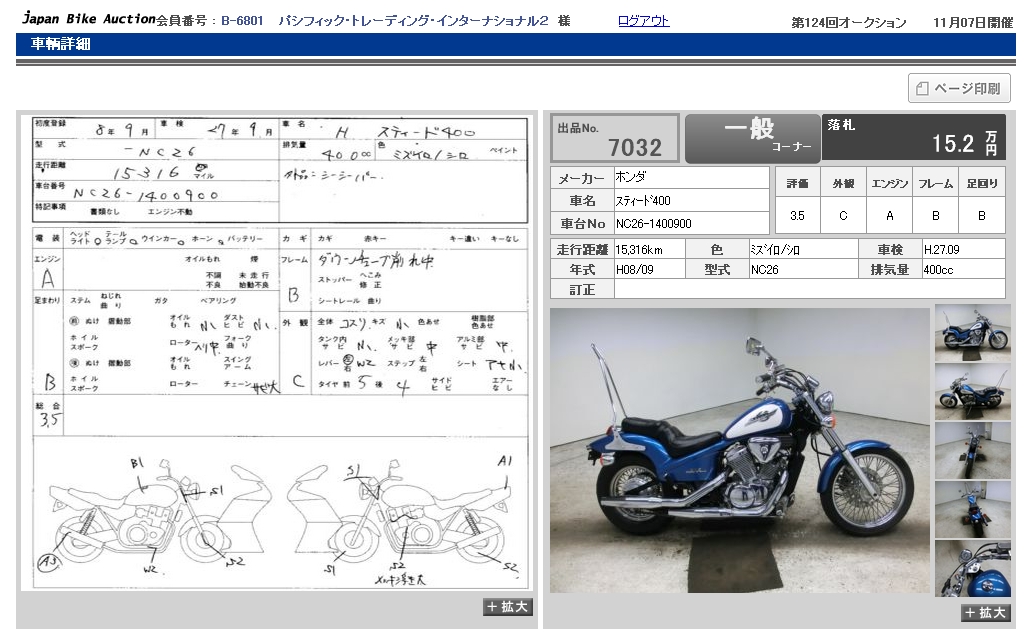Click the mileage value 15,316km cell
1034x637 pixels.
[x=648, y=249]
